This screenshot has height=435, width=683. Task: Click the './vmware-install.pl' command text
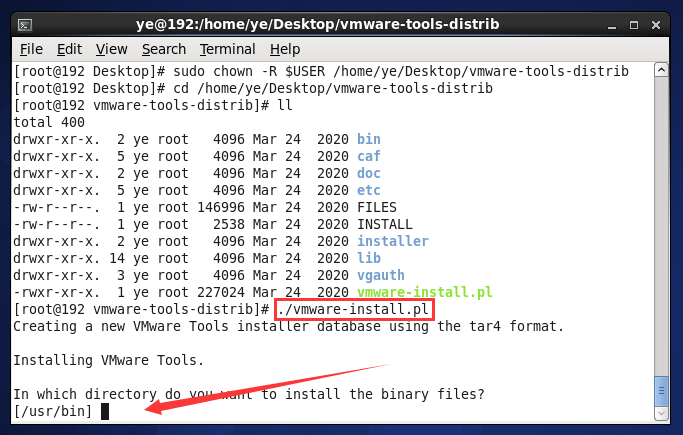tap(353, 310)
